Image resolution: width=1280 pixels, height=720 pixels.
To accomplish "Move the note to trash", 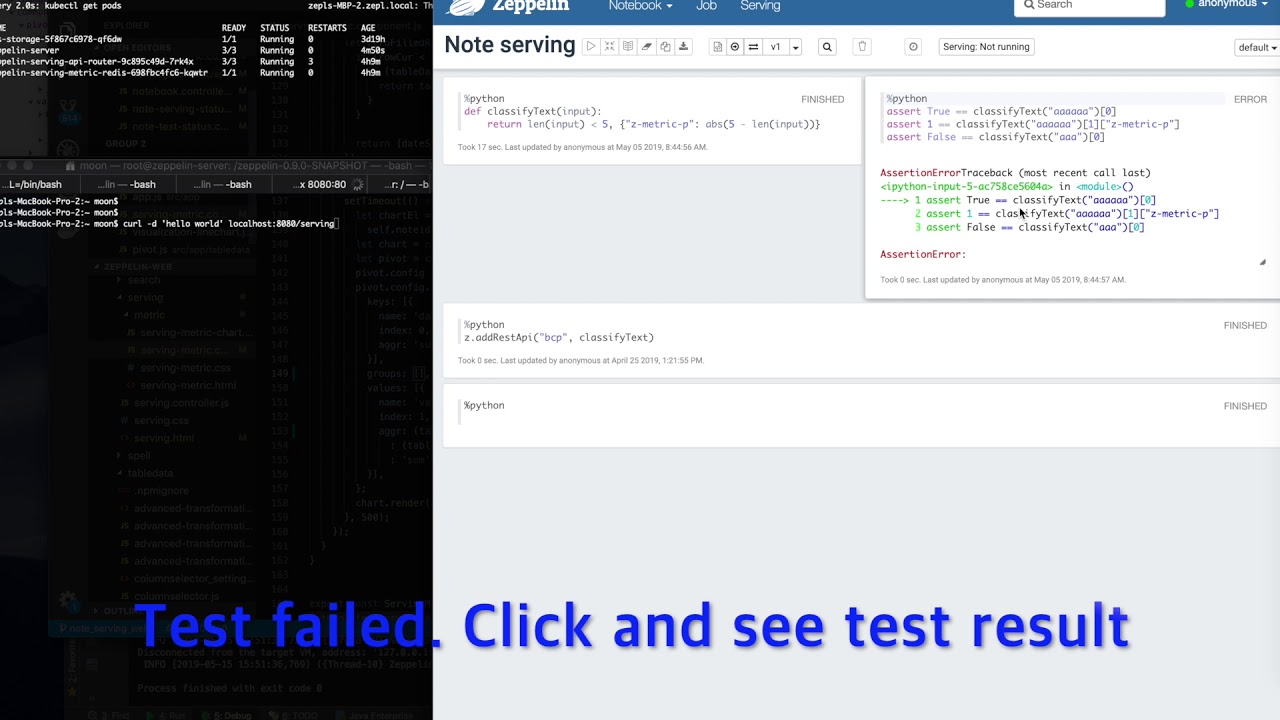I will 862,47.
